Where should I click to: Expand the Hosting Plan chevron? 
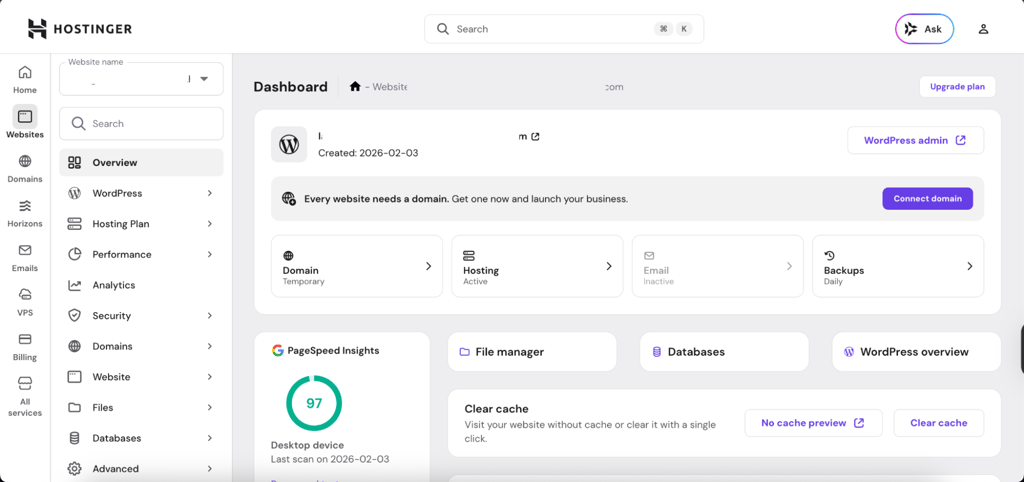(210, 224)
